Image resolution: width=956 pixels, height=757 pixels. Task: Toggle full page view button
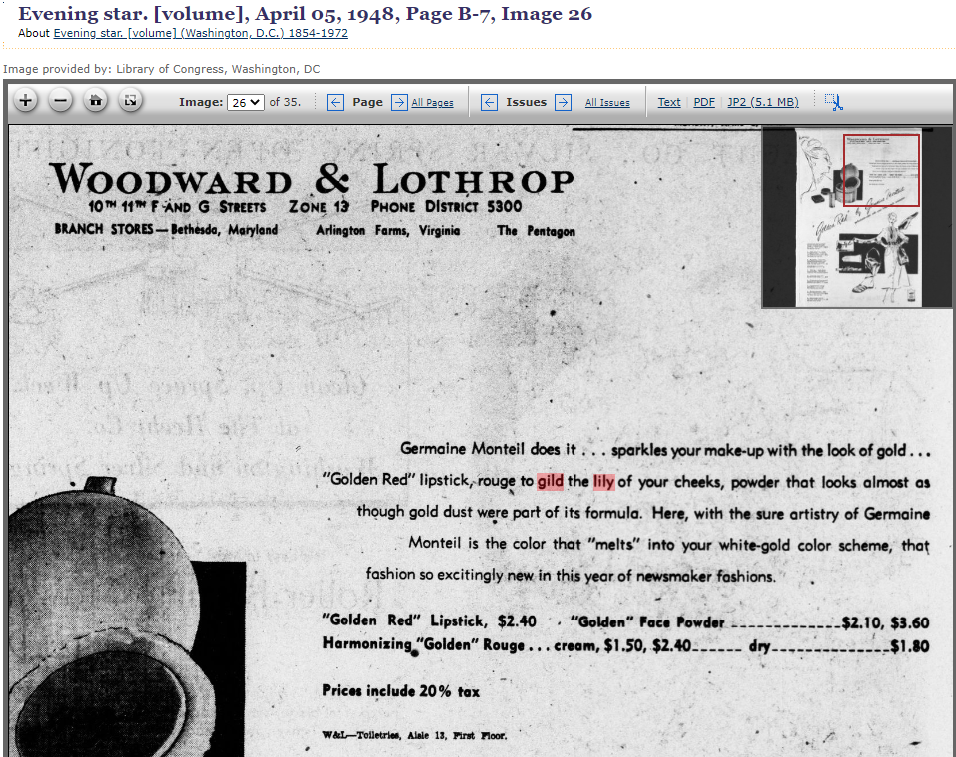[130, 101]
